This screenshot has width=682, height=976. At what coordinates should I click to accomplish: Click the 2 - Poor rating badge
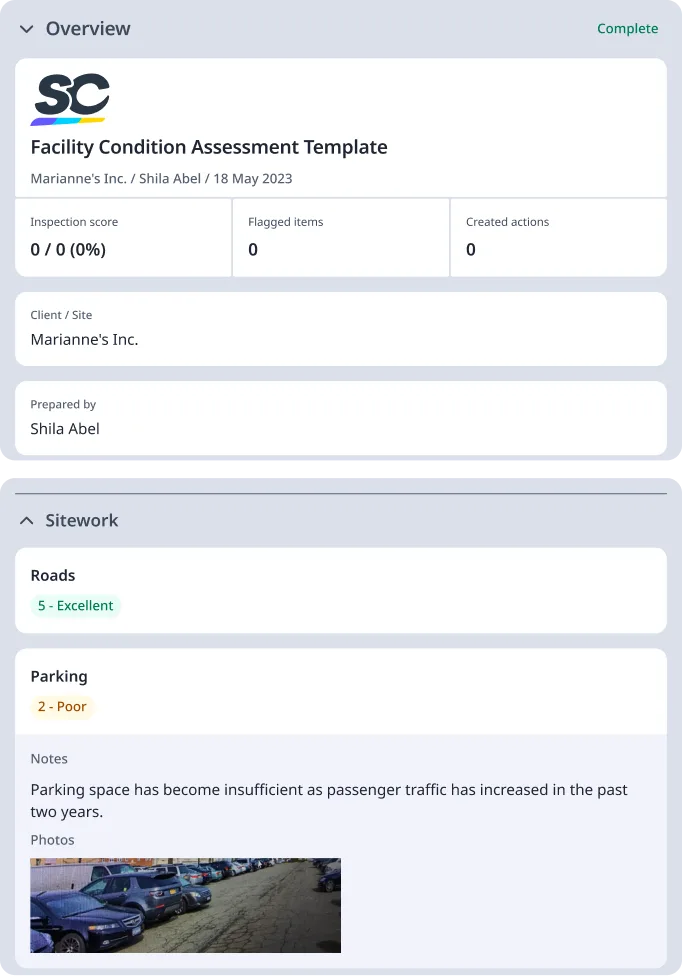click(62, 707)
